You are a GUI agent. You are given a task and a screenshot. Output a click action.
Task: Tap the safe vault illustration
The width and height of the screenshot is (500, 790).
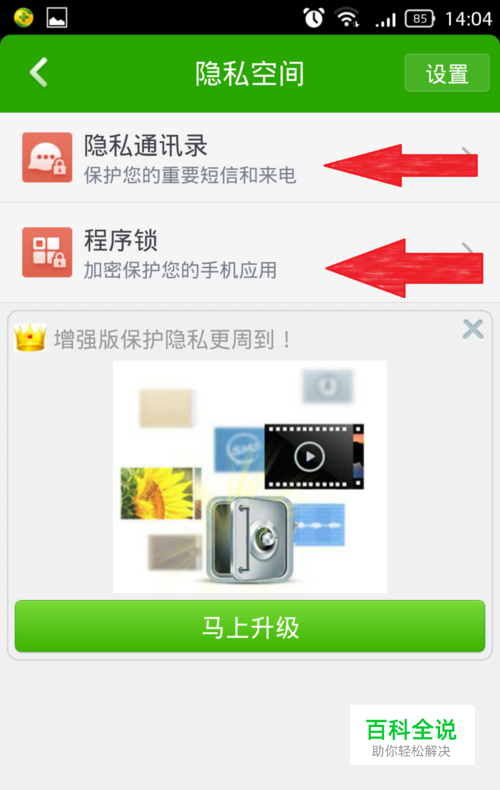click(x=250, y=540)
